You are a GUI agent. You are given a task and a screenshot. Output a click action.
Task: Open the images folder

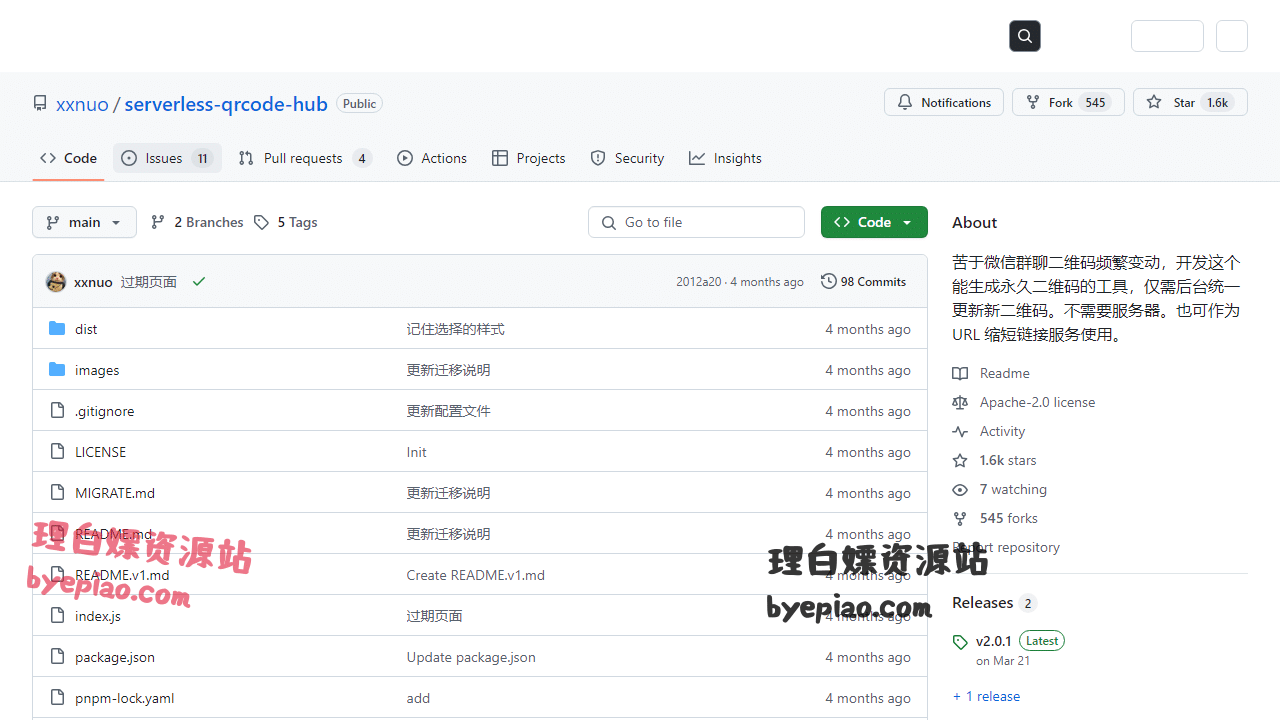point(97,370)
